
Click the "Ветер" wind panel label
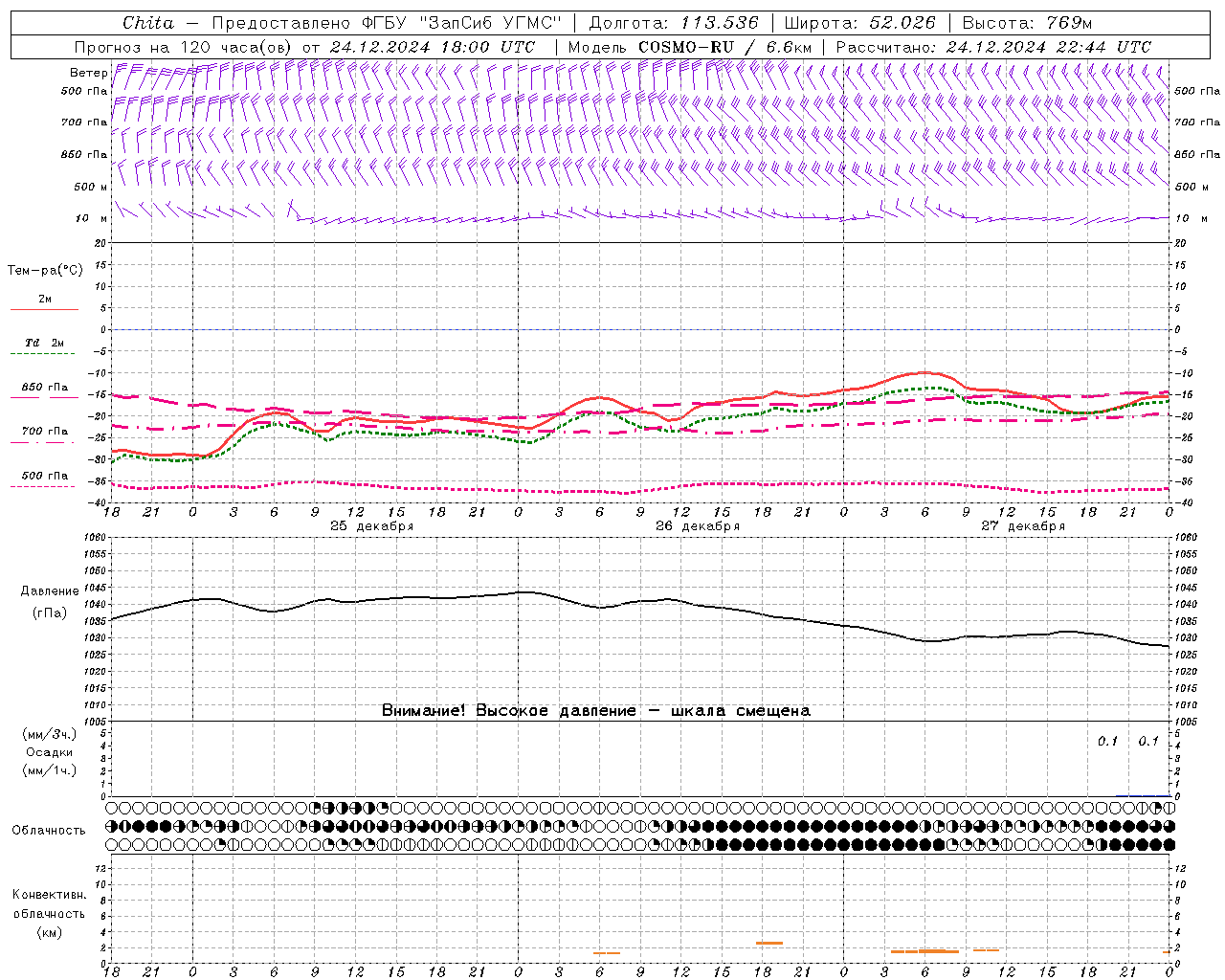click(x=89, y=73)
